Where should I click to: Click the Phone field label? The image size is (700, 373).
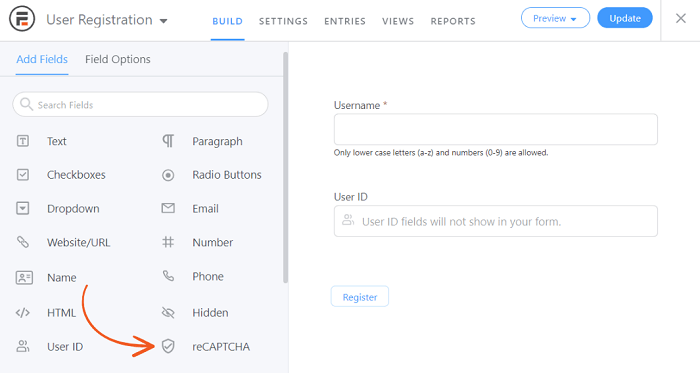(x=208, y=277)
